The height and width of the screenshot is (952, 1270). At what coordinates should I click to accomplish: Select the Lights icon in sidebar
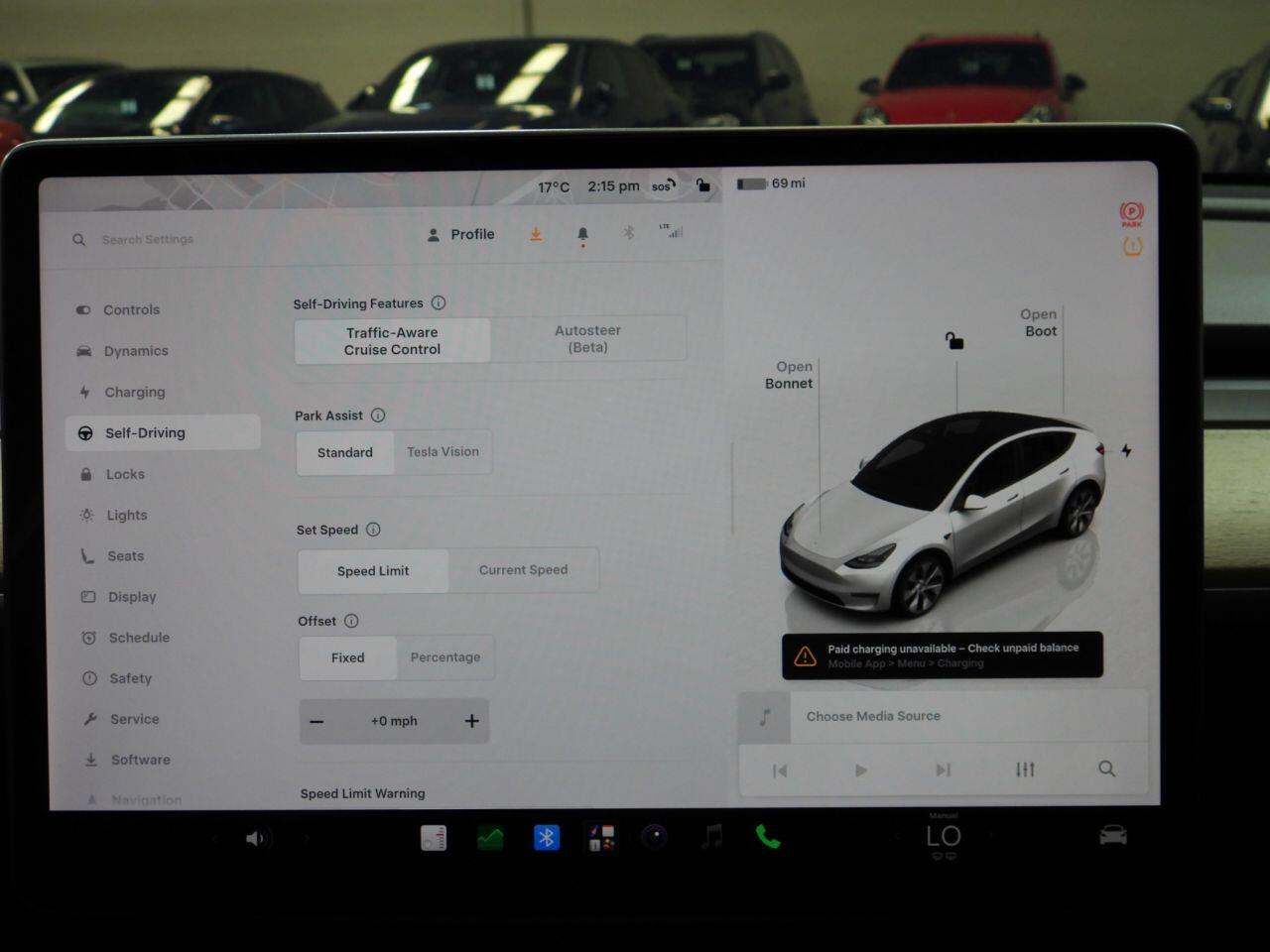(87, 515)
